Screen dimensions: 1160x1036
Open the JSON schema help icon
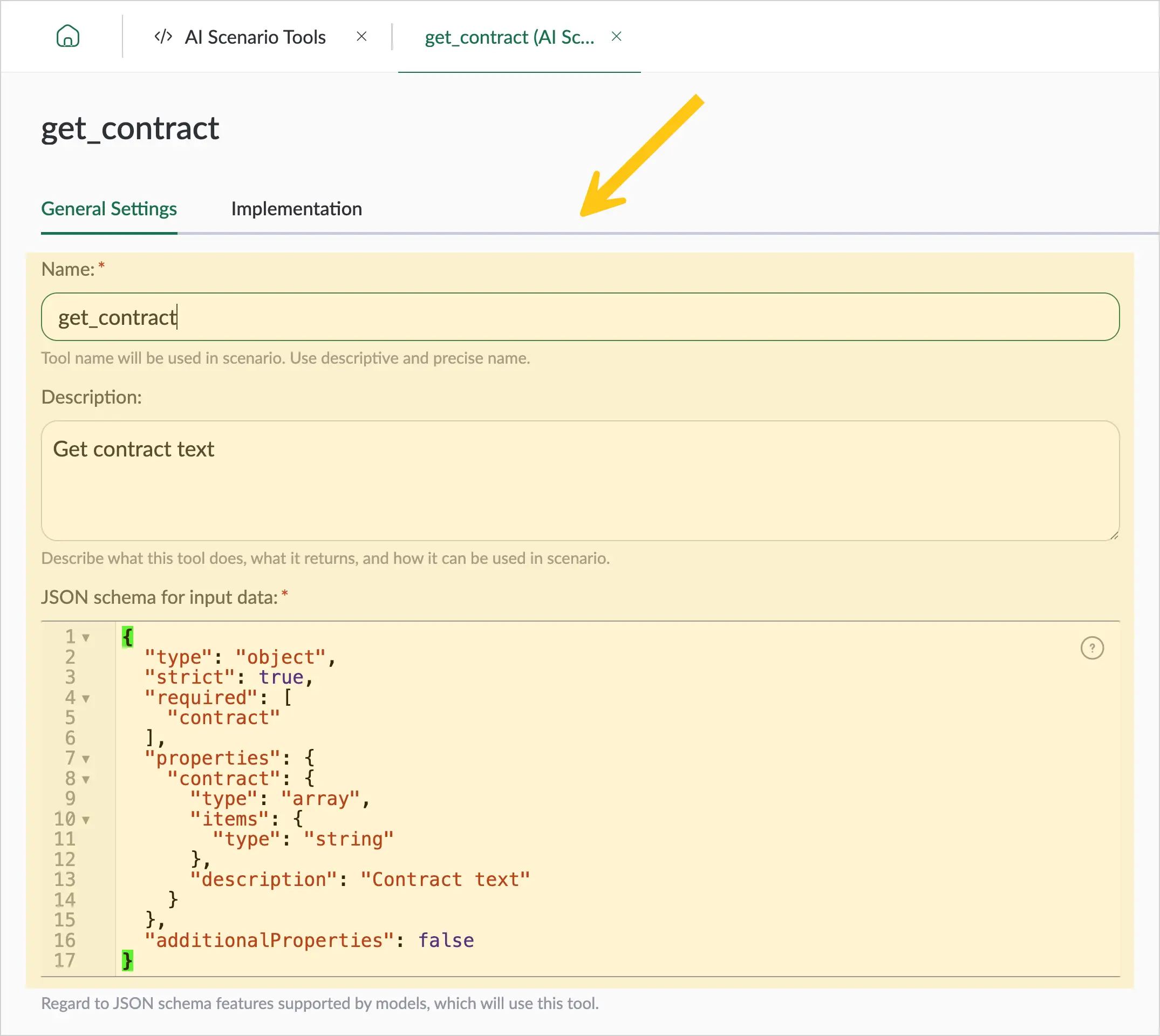1091,648
